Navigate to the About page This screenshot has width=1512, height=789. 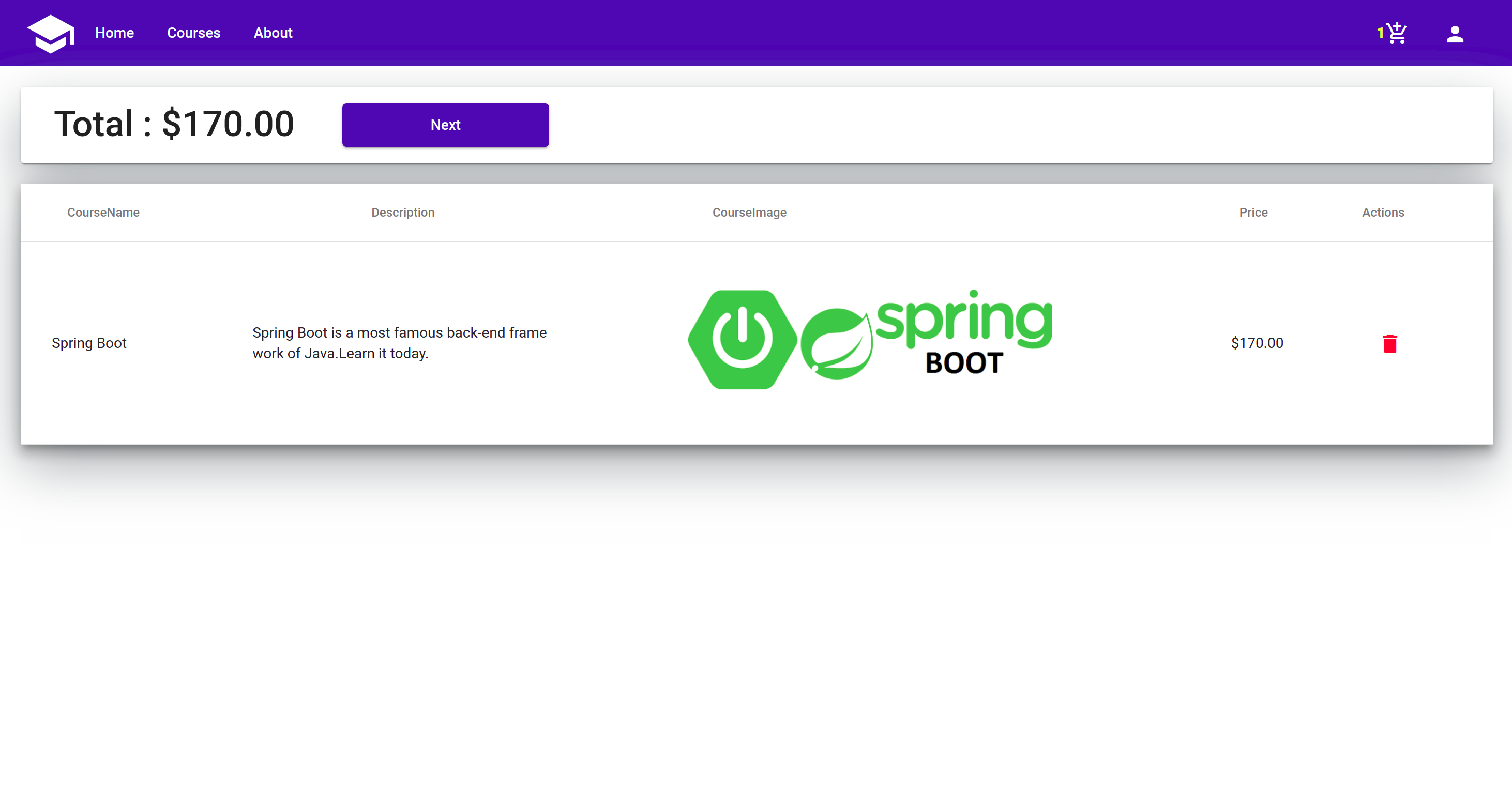(x=273, y=33)
